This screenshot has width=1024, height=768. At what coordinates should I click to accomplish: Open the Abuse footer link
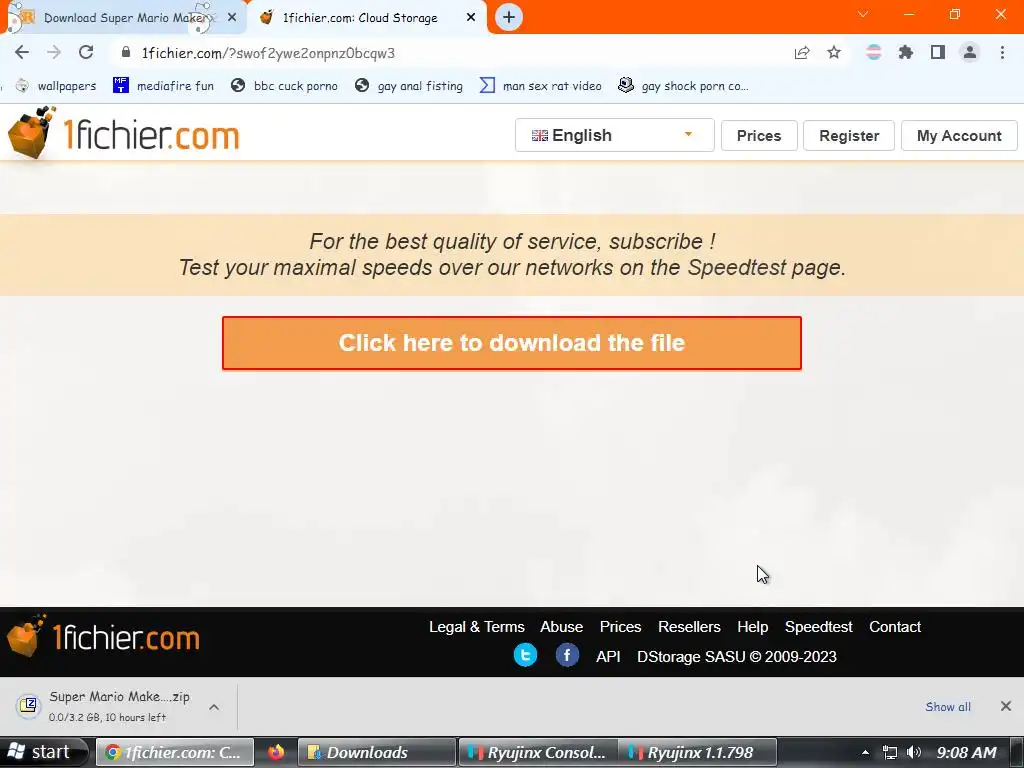(x=562, y=627)
